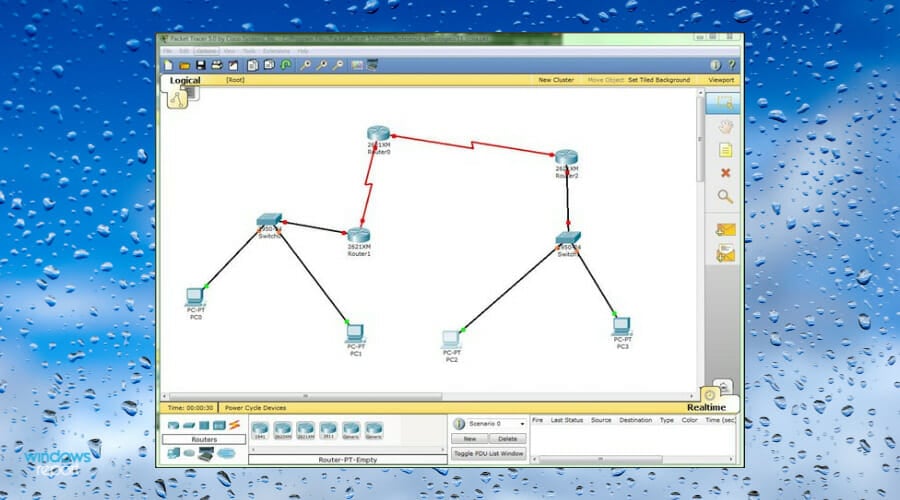The height and width of the screenshot is (500, 900).
Task: Print the workspace using the printer icon
Action: pyautogui.click(x=216, y=65)
